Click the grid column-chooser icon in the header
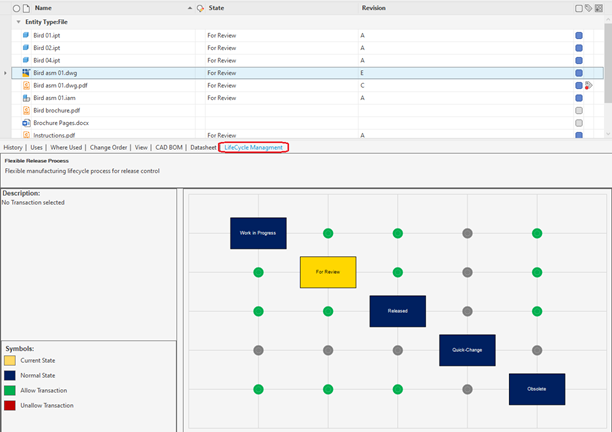Image resolution: width=612 pixels, height=432 pixels. point(599,8)
